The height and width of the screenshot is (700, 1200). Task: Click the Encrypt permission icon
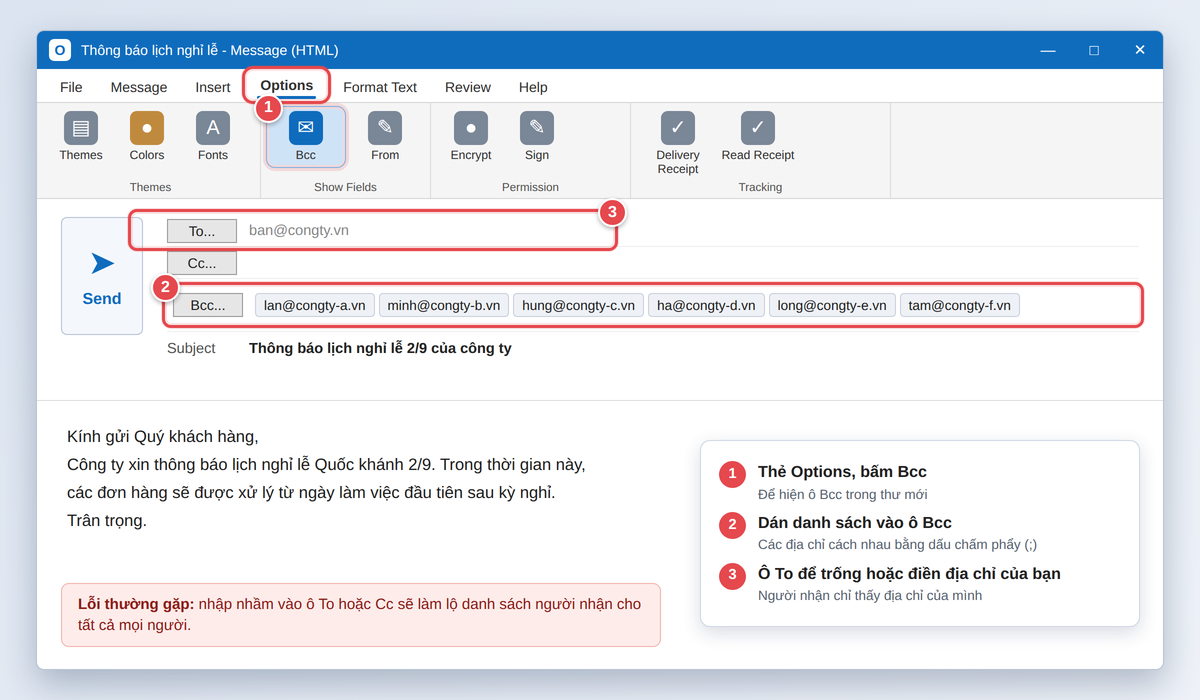pyautogui.click(x=471, y=128)
